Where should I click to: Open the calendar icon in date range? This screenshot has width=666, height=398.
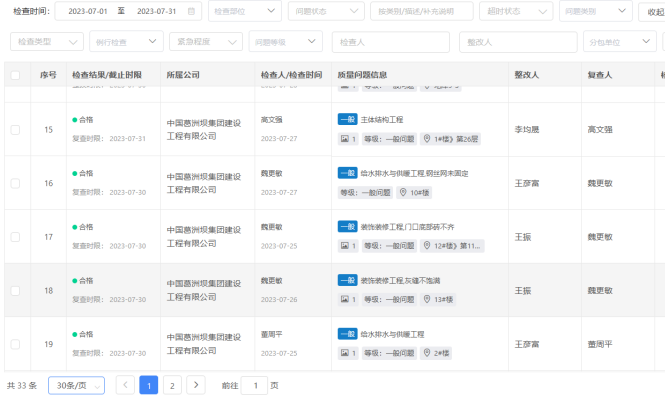191,11
